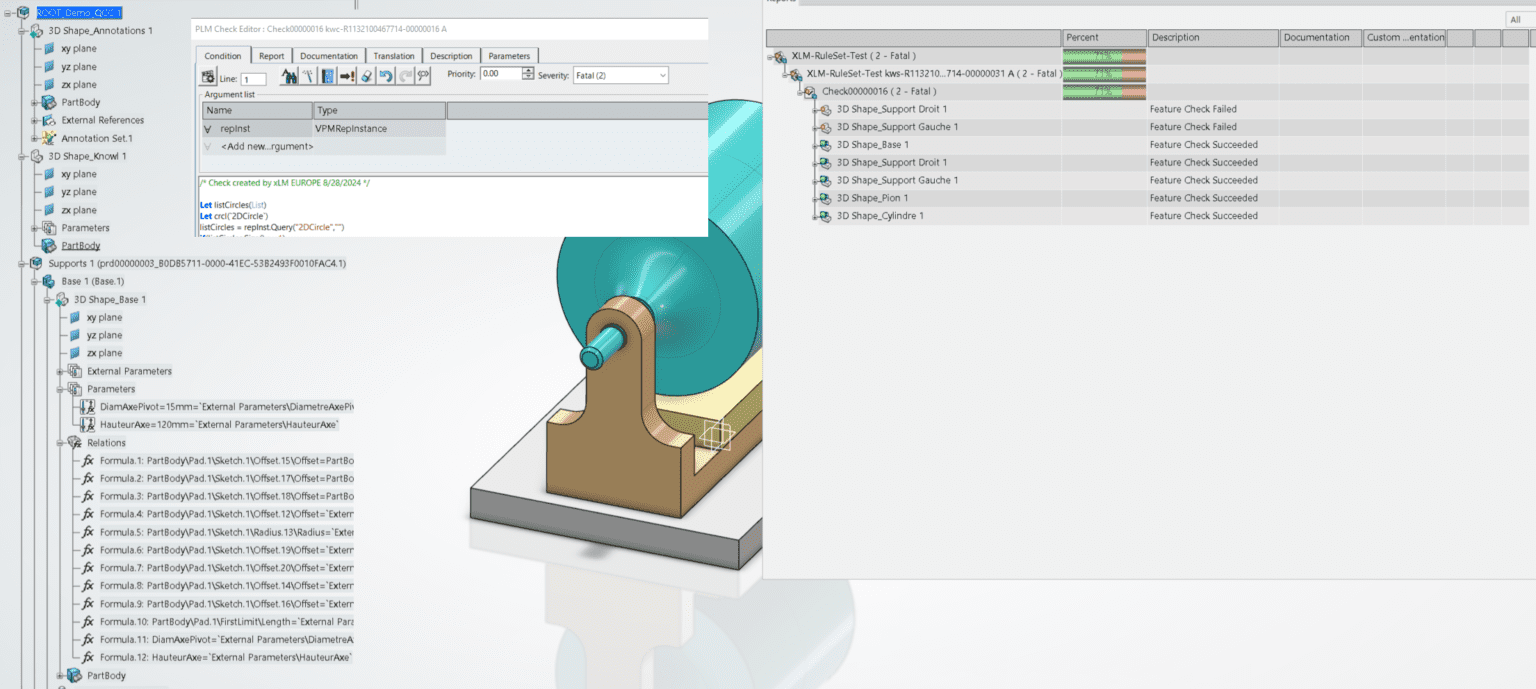Click the eraser icon in Check Editor toolbar
This screenshot has height=689, width=1536.
click(x=366, y=76)
